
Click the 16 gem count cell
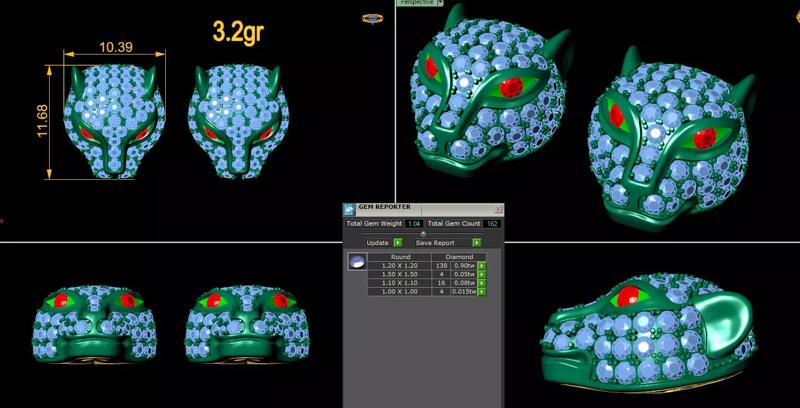pos(439,283)
